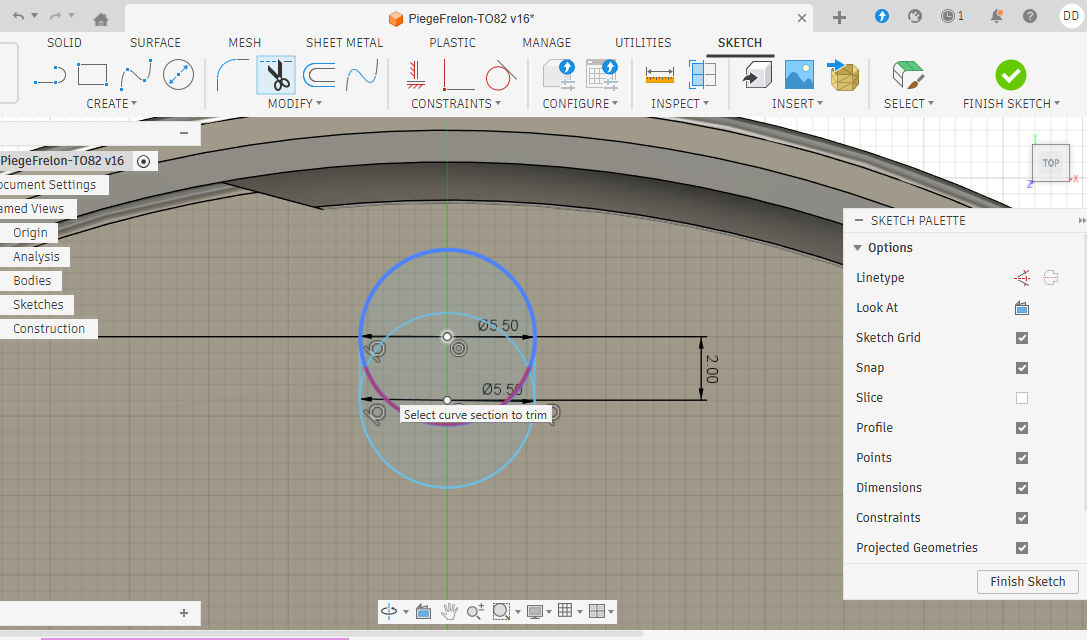Click the Orbit navigation icon

click(x=388, y=611)
